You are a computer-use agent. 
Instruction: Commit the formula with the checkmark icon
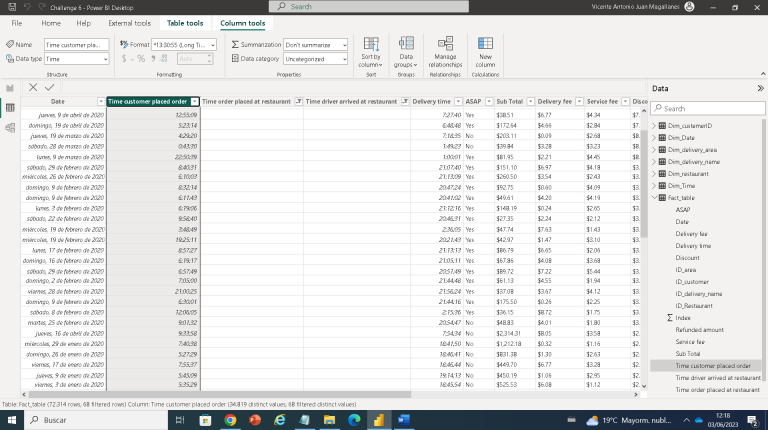[50, 88]
